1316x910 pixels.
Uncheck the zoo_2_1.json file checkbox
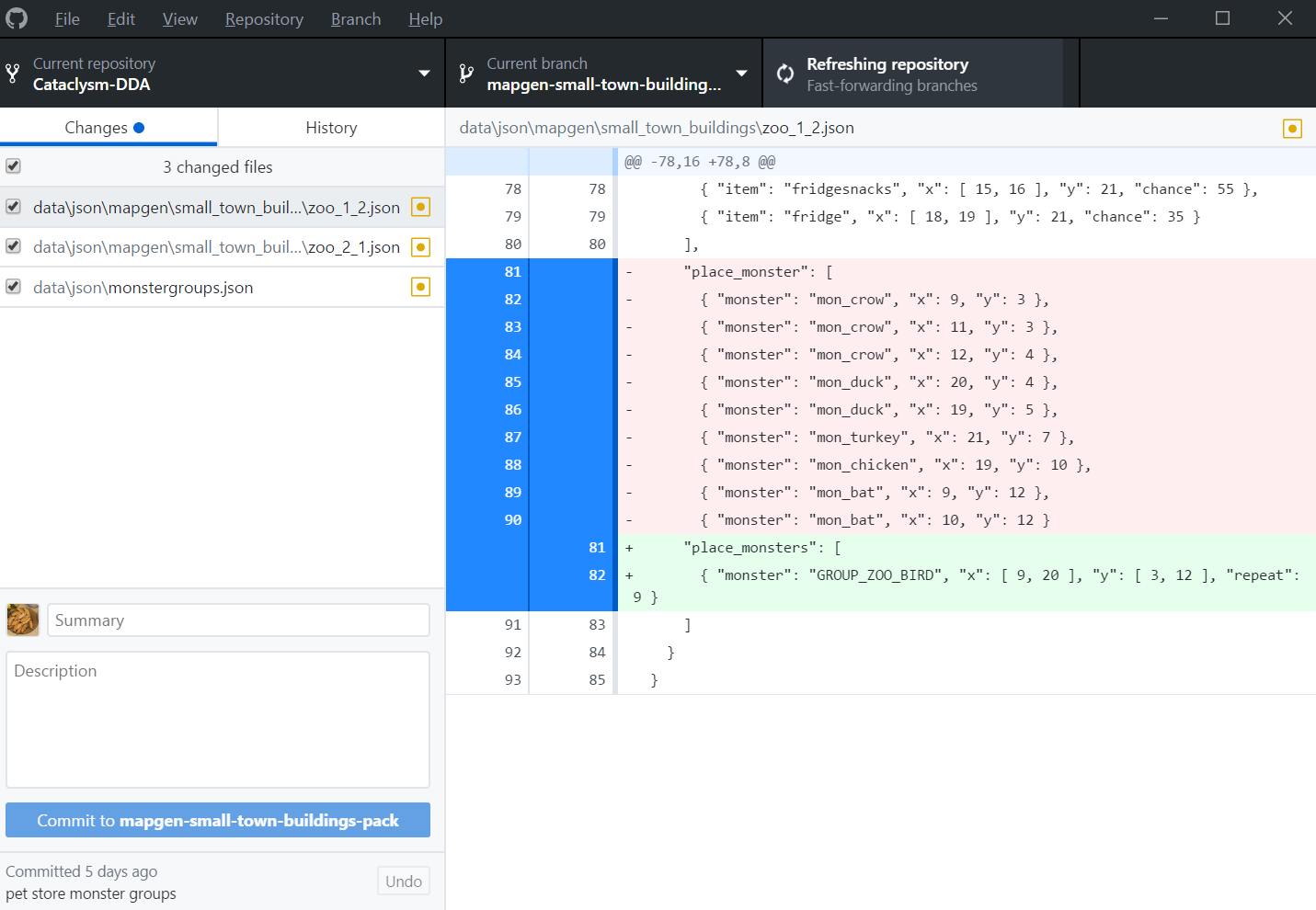13,246
